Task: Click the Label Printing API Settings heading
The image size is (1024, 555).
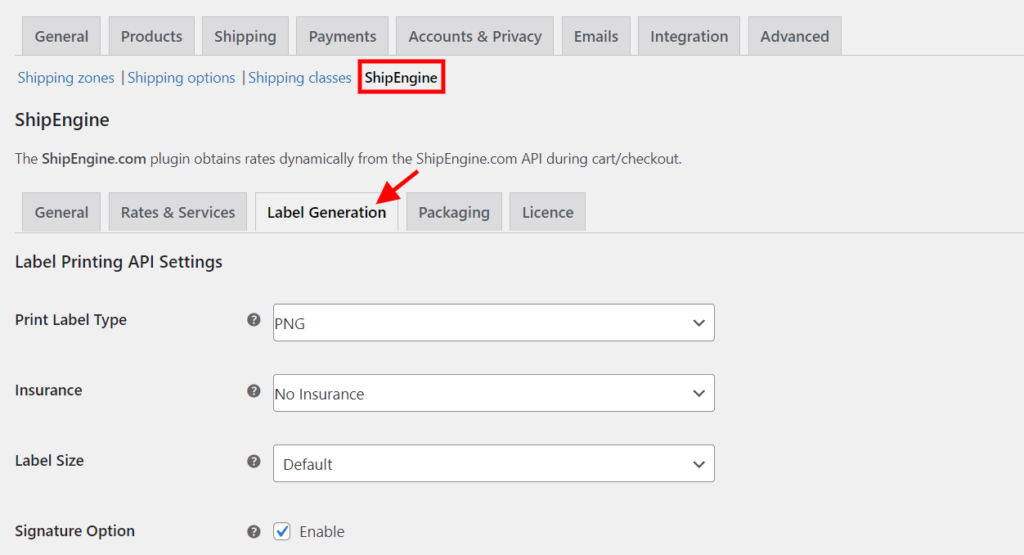Action: click(x=118, y=262)
